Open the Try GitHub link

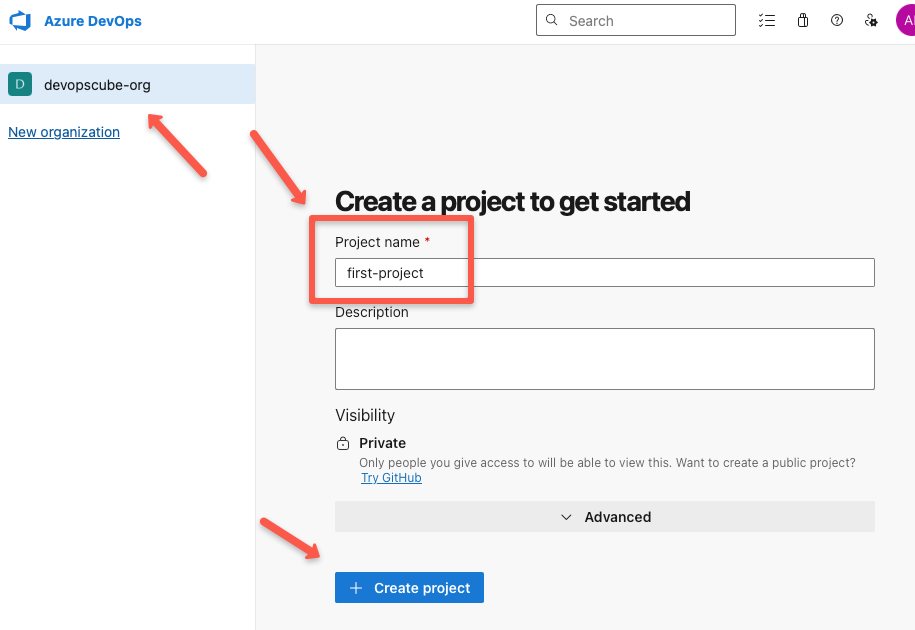390,477
